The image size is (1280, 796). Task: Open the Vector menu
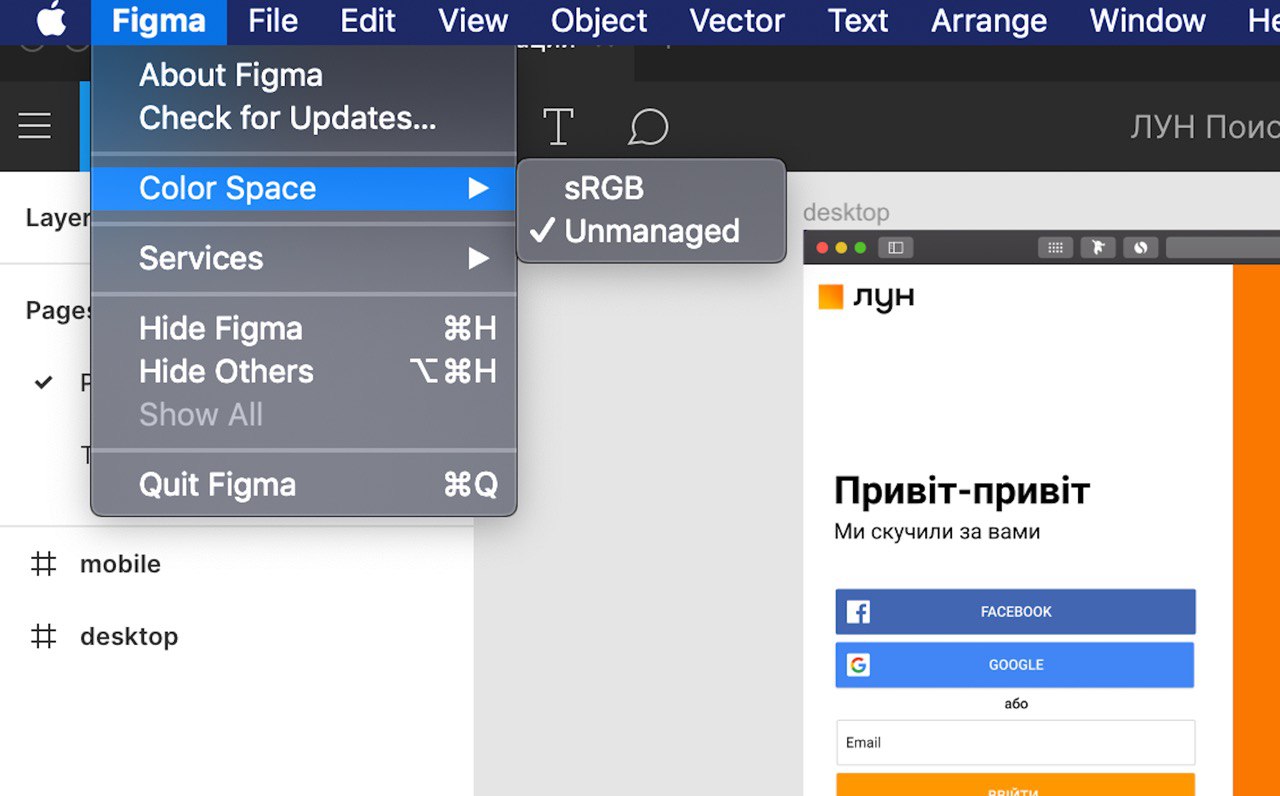pyautogui.click(x=738, y=21)
